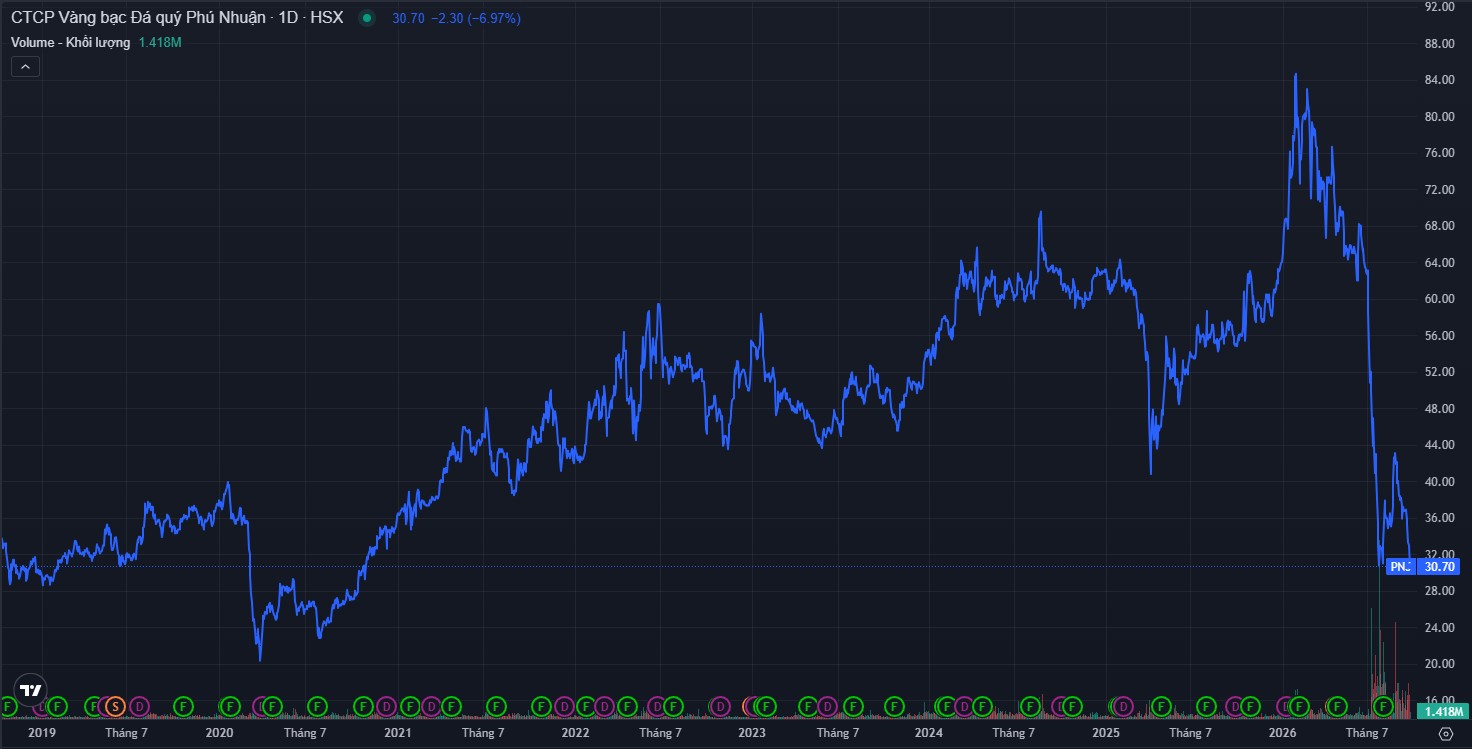Click the blue 30.70 price axis label

pos(1440,566)
